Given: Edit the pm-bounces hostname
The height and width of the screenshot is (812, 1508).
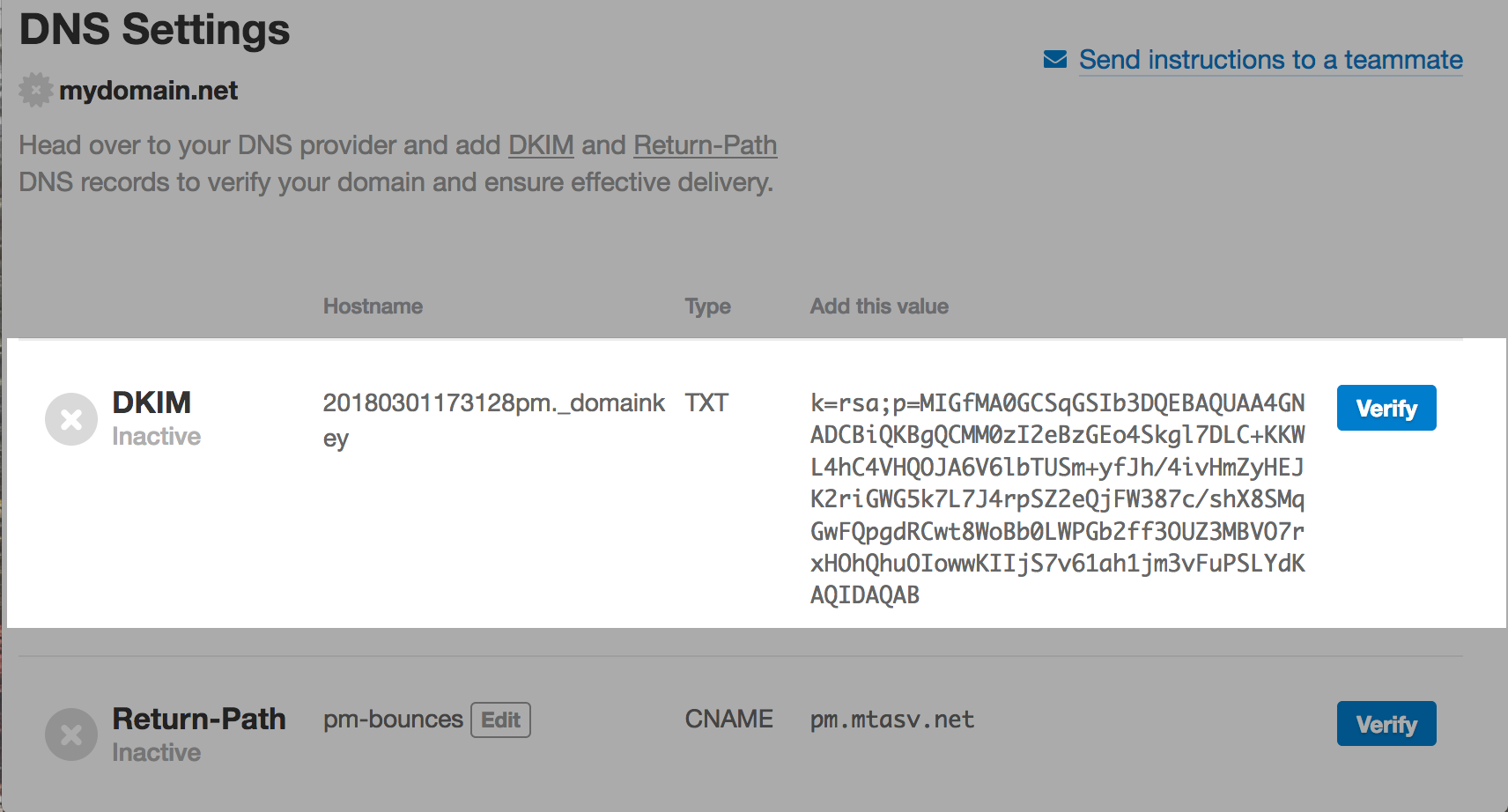Looking at the screenshot, I should 499,720.
